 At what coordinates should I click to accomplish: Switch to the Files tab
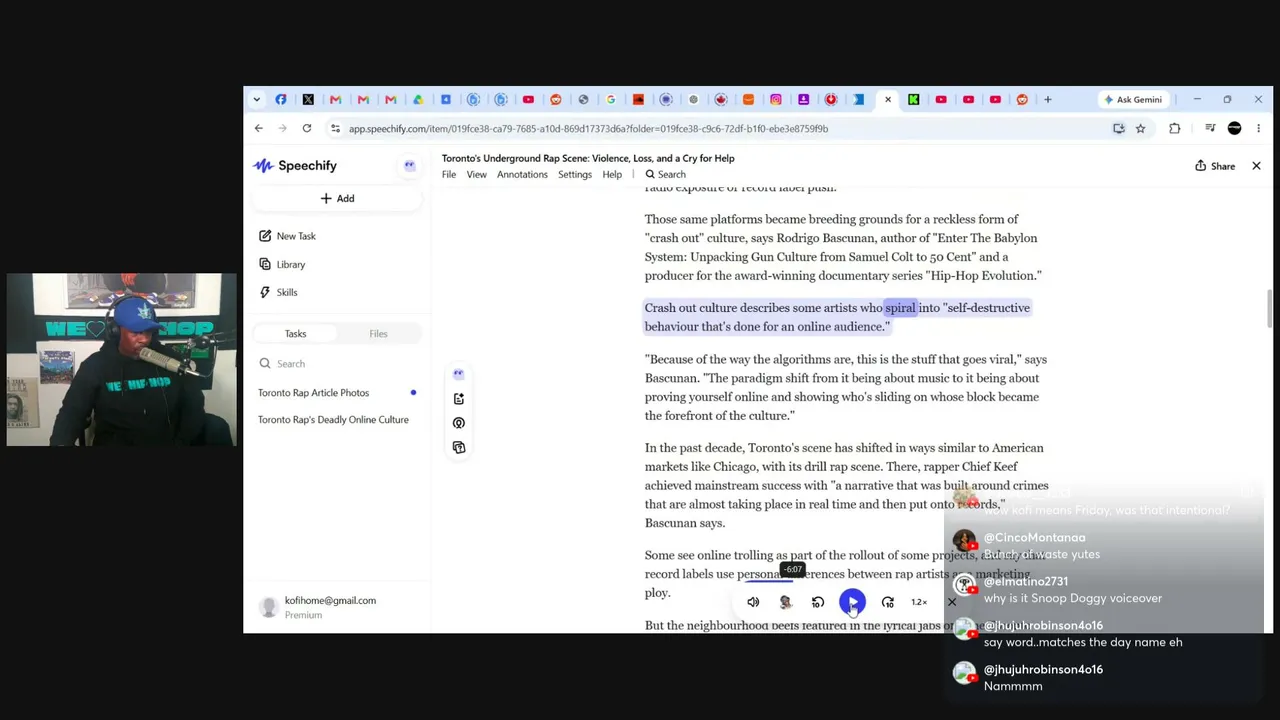[x=378, y=334]
